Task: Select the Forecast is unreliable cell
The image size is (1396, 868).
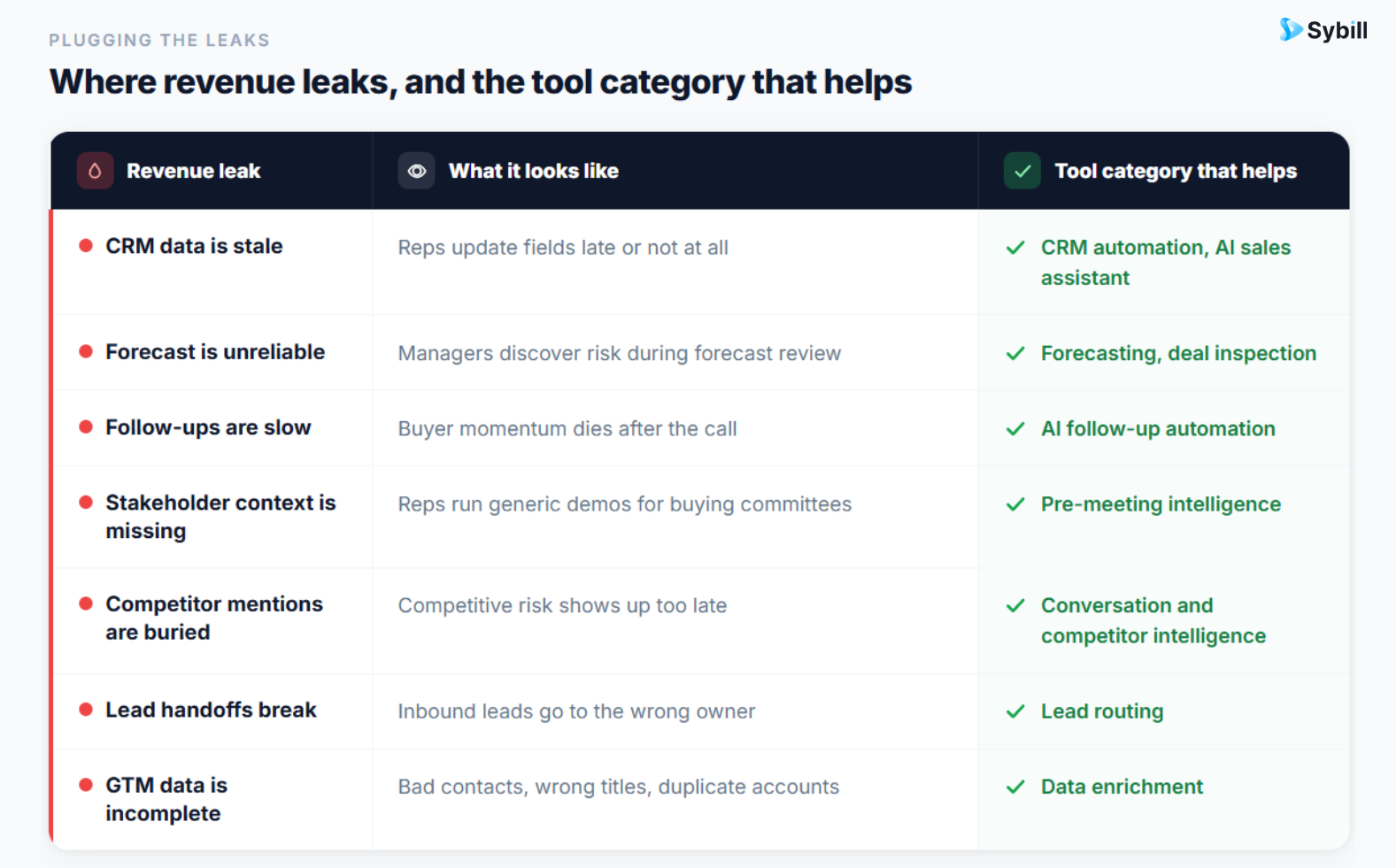Action: tap(212, 352)
